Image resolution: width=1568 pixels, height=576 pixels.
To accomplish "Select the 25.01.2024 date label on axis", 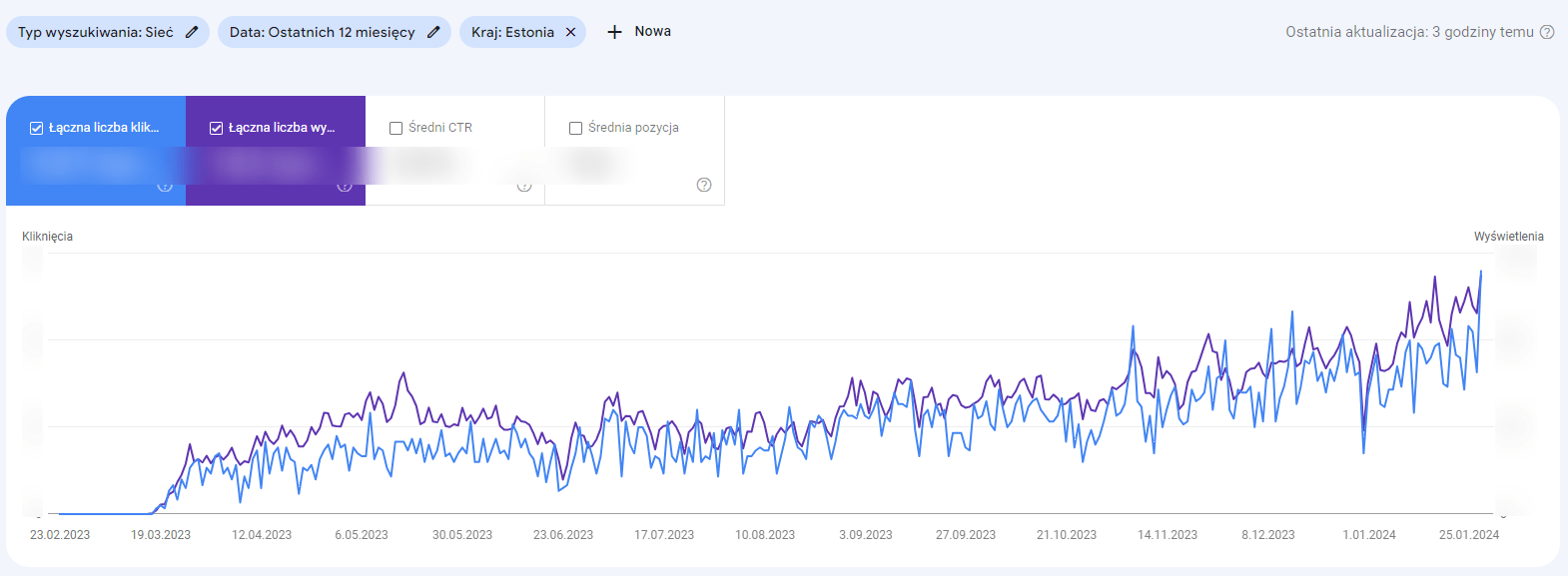I will [1469, 535].
